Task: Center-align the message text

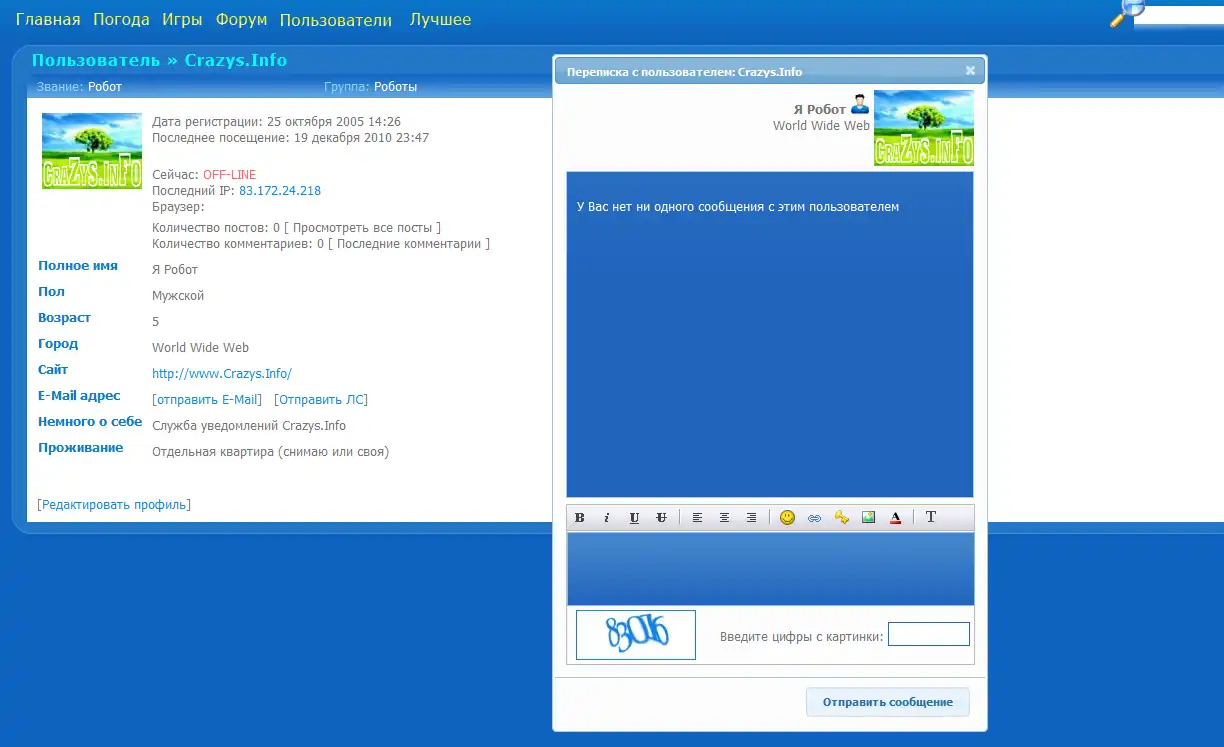Action: tap(724, 518)
